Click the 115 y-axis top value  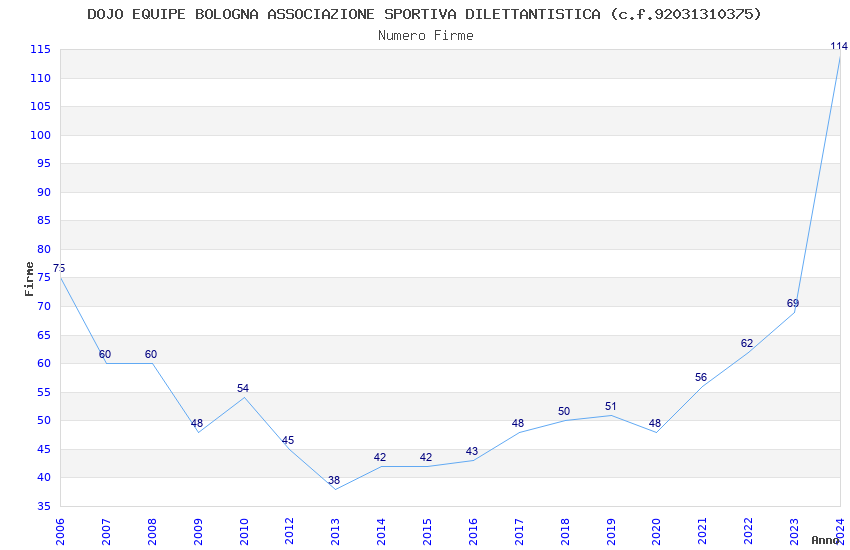point(40,49)
